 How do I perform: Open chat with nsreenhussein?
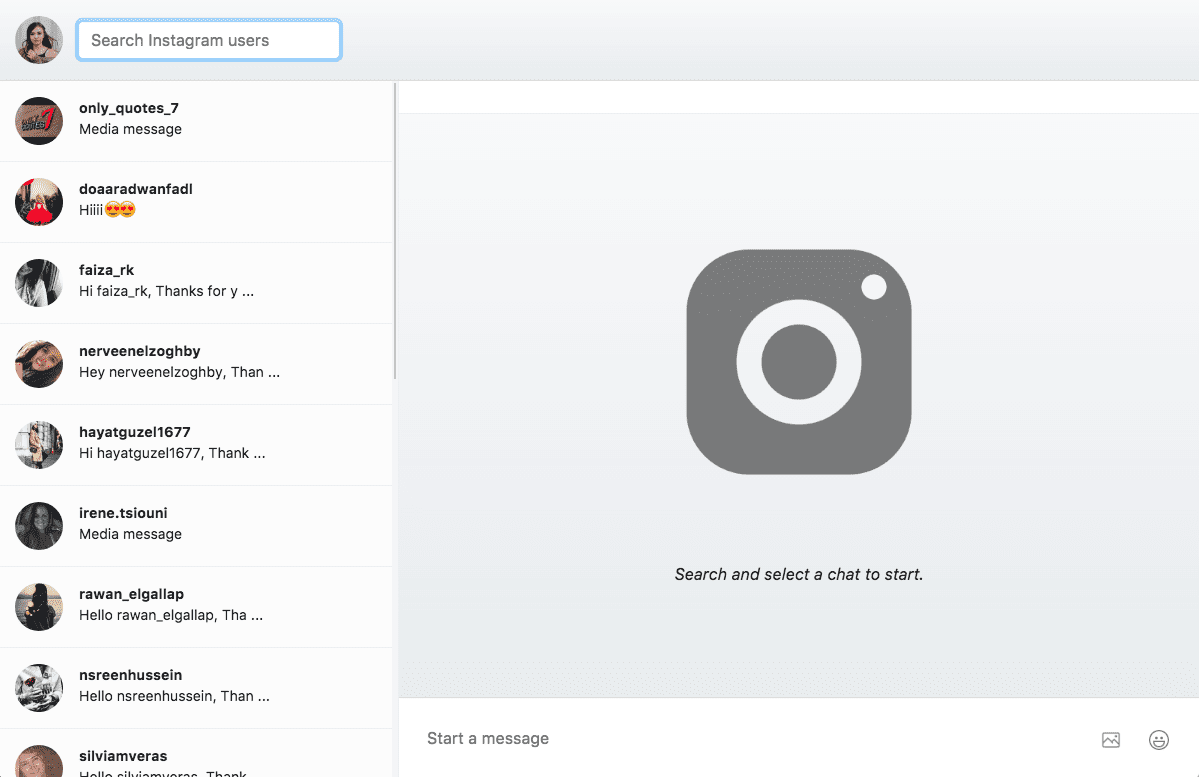pos(196,688)
